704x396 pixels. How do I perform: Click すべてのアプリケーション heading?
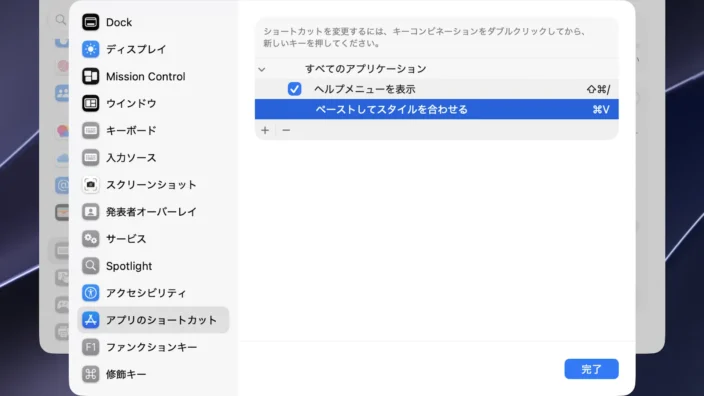pos(365,69)
